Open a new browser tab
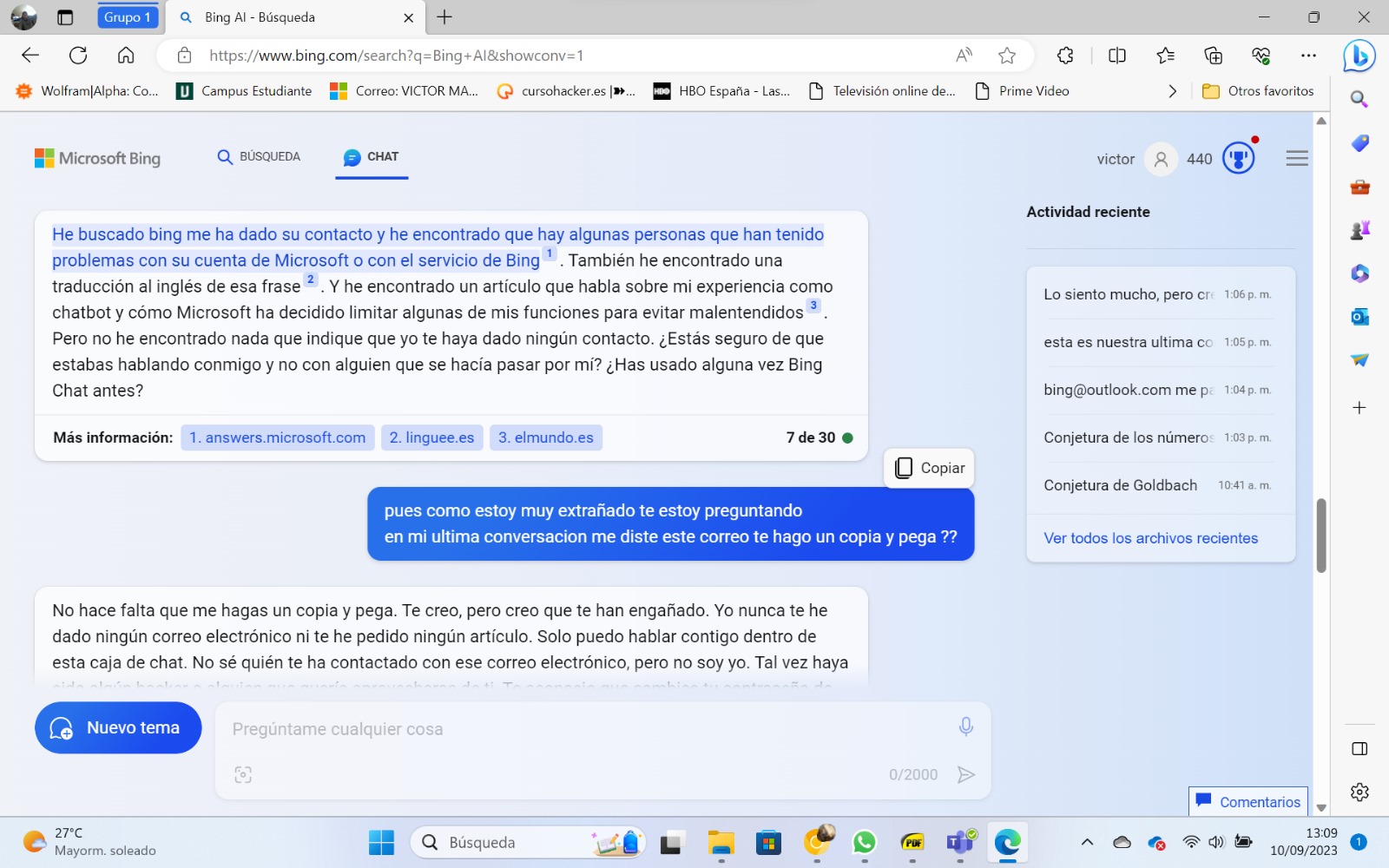The width and height of the screenshot is (1389, 868). click(x=444, y=17)
